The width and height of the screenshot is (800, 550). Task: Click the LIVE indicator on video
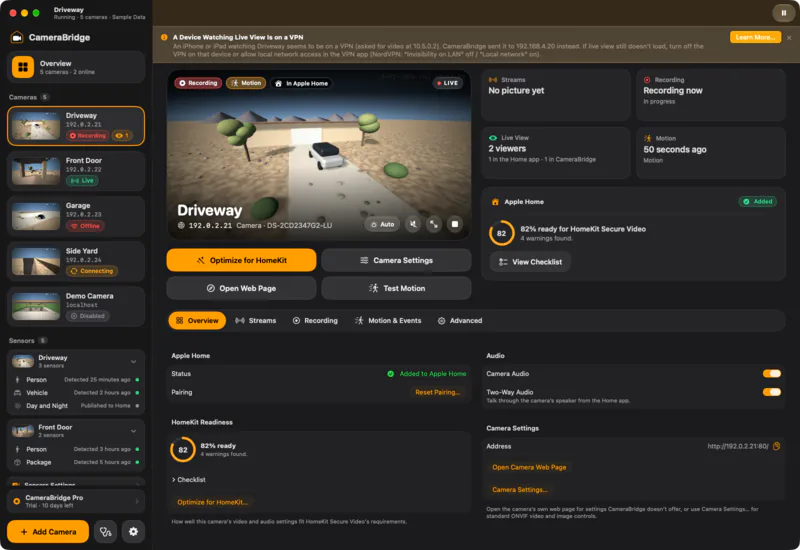tap(447, 83)
